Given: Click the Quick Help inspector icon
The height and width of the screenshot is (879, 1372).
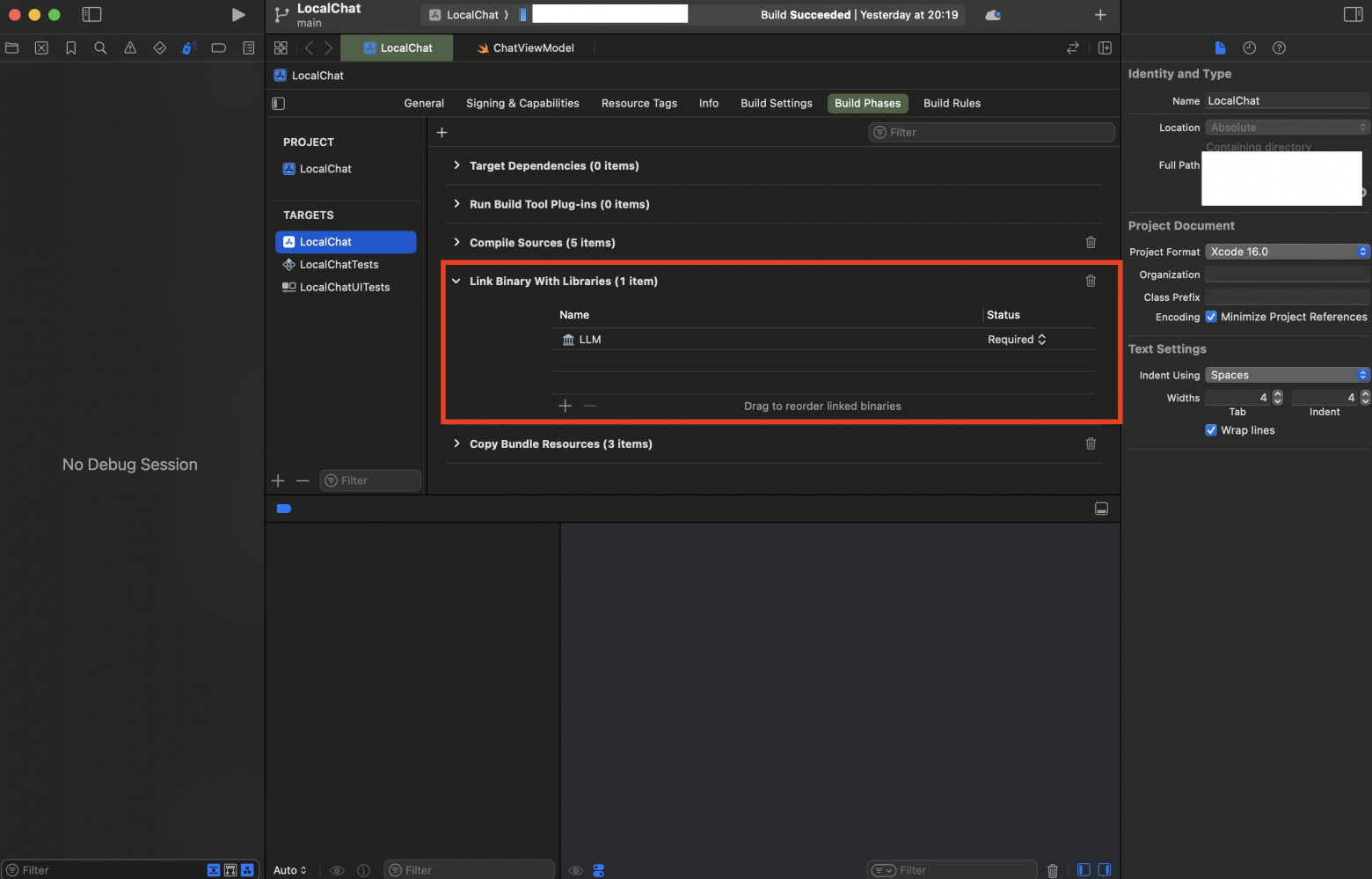Looking at the screenshot, I should pyautogui.click(x=1279, y=48).
